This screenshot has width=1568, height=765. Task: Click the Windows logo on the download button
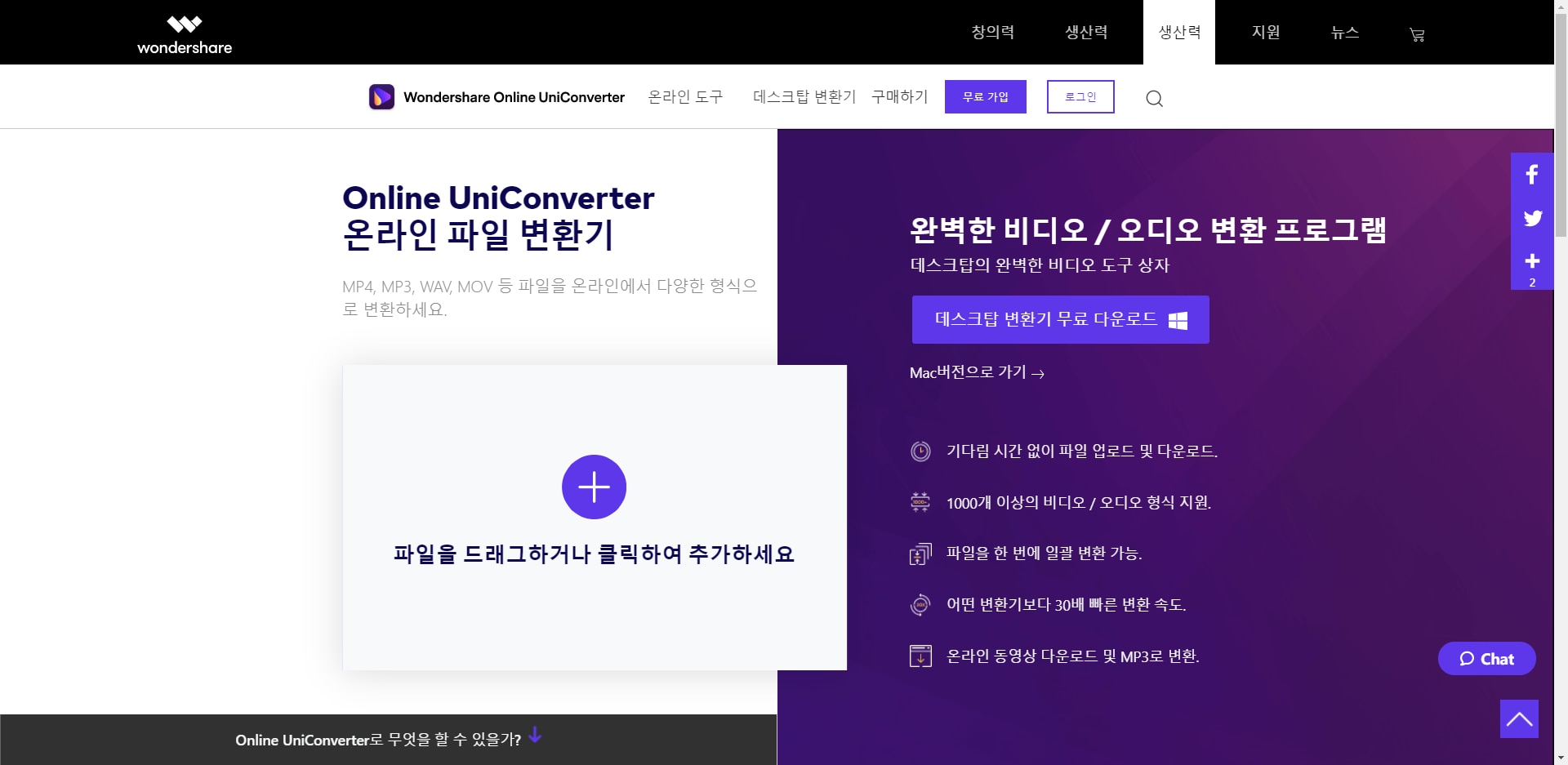(x=1178, y=320)
